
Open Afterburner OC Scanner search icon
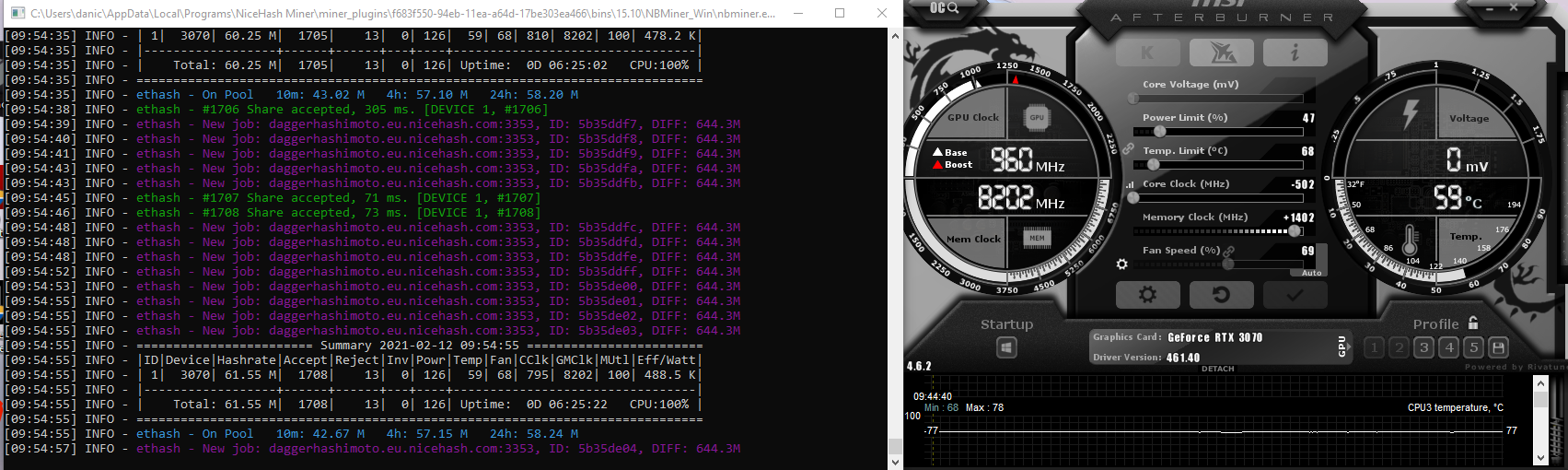coord(944,7)
